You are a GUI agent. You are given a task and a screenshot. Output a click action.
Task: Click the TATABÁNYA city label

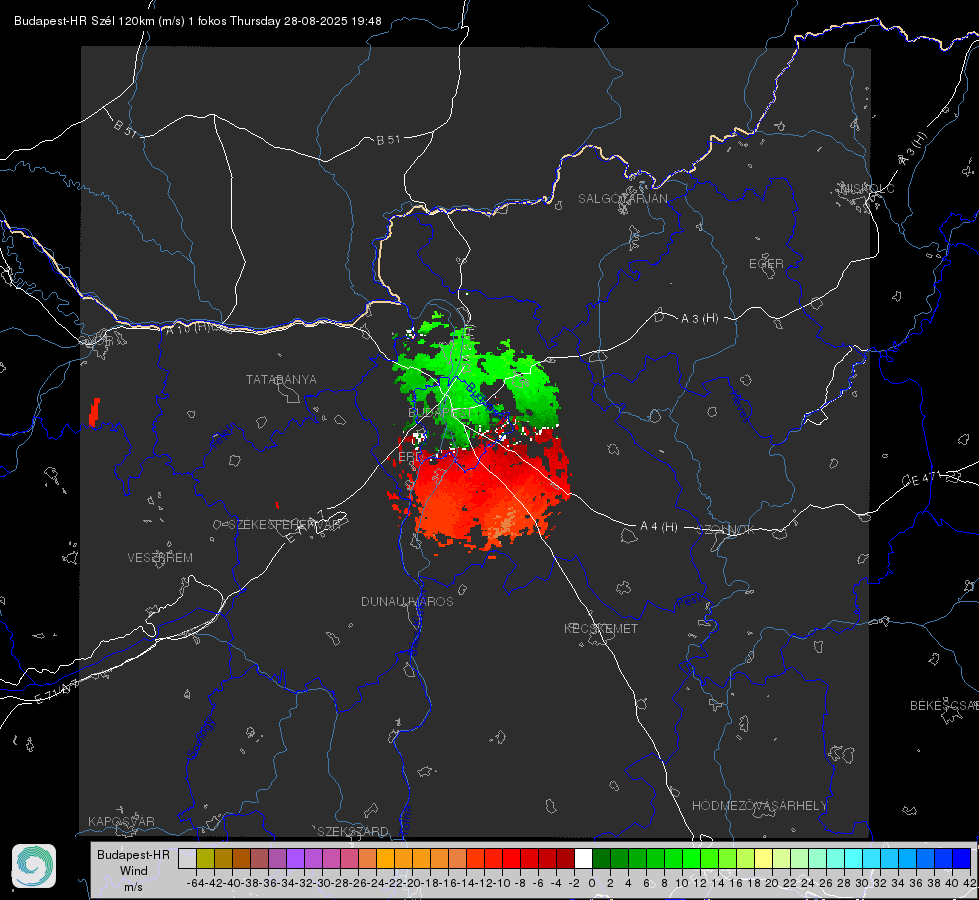(281, 379)
